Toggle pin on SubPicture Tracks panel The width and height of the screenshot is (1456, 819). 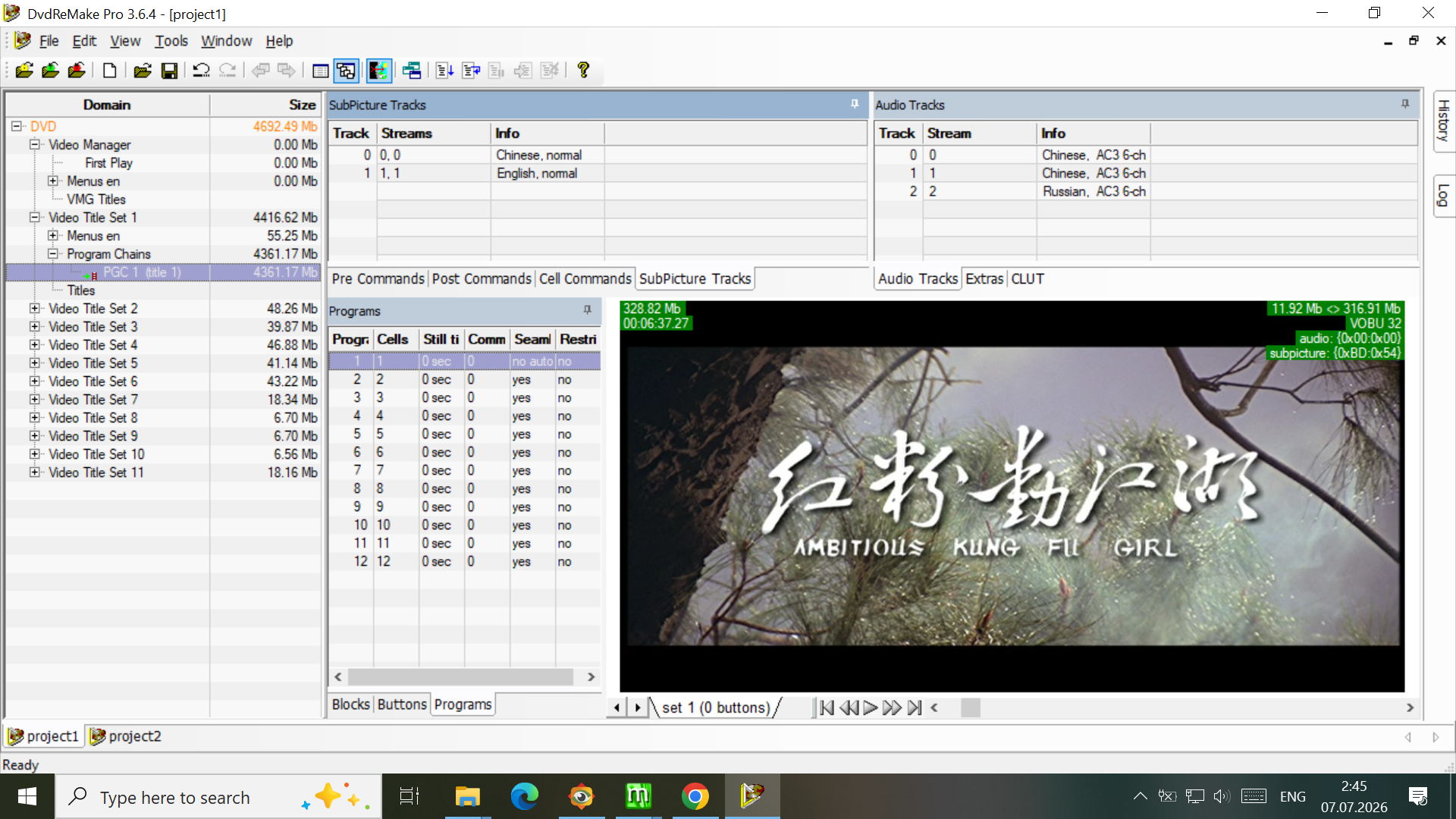(x=855, y=104)
